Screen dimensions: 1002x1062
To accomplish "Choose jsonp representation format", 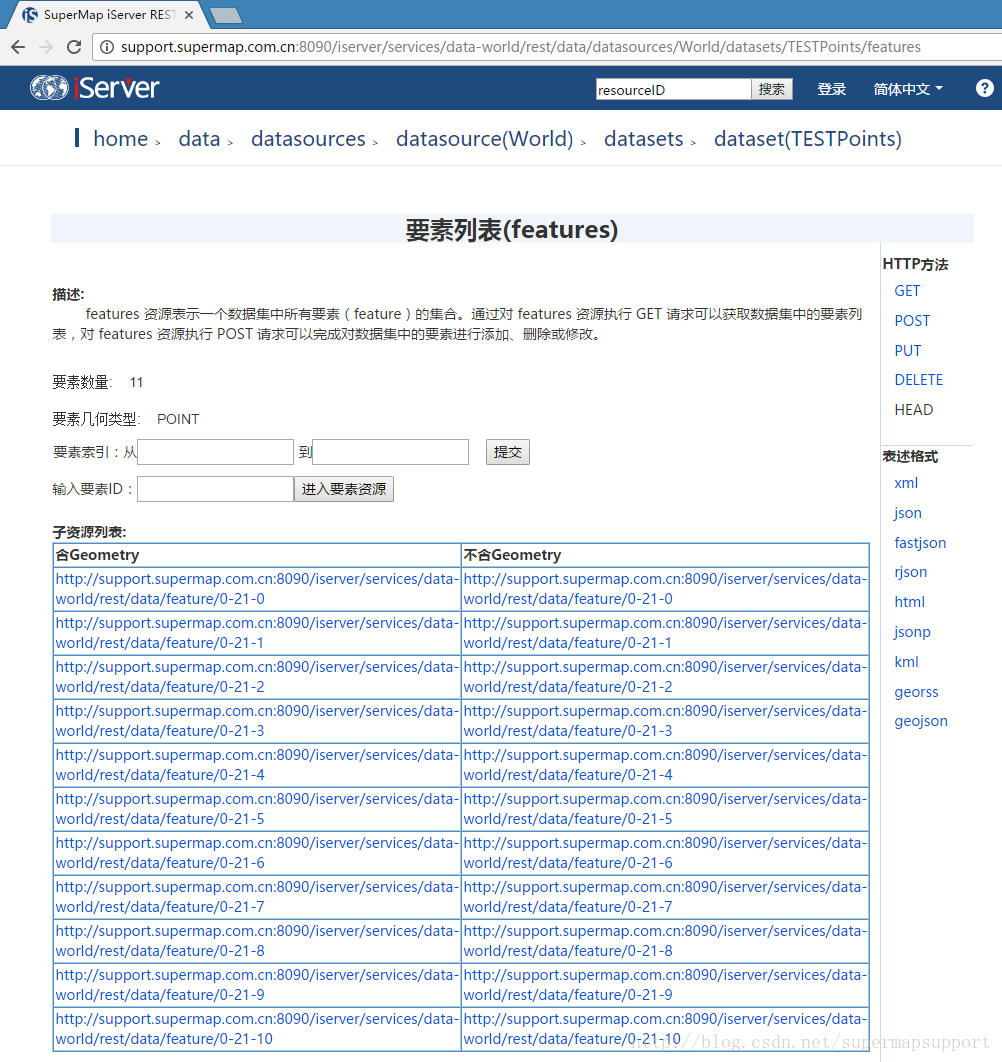I will pyautogui.click(x=913, y=632).
